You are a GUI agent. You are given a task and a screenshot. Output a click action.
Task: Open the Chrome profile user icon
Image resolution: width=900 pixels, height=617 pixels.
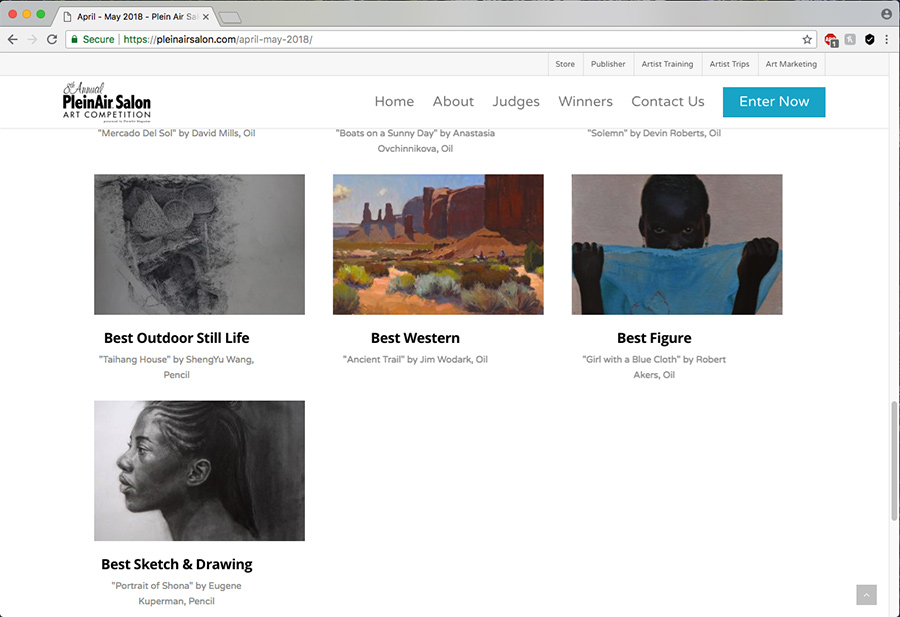click(887, 14)
